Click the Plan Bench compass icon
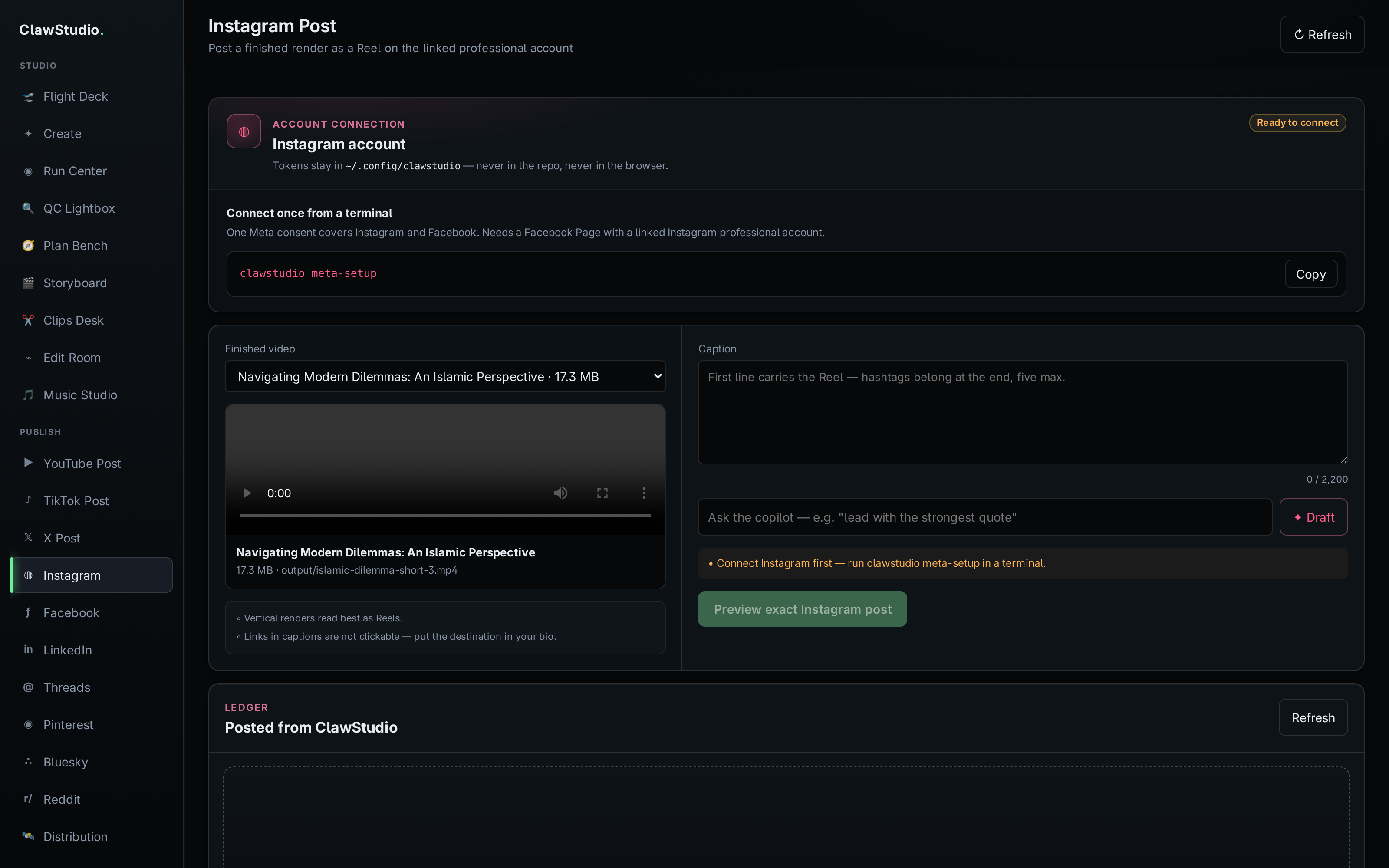 pos(28,246)
